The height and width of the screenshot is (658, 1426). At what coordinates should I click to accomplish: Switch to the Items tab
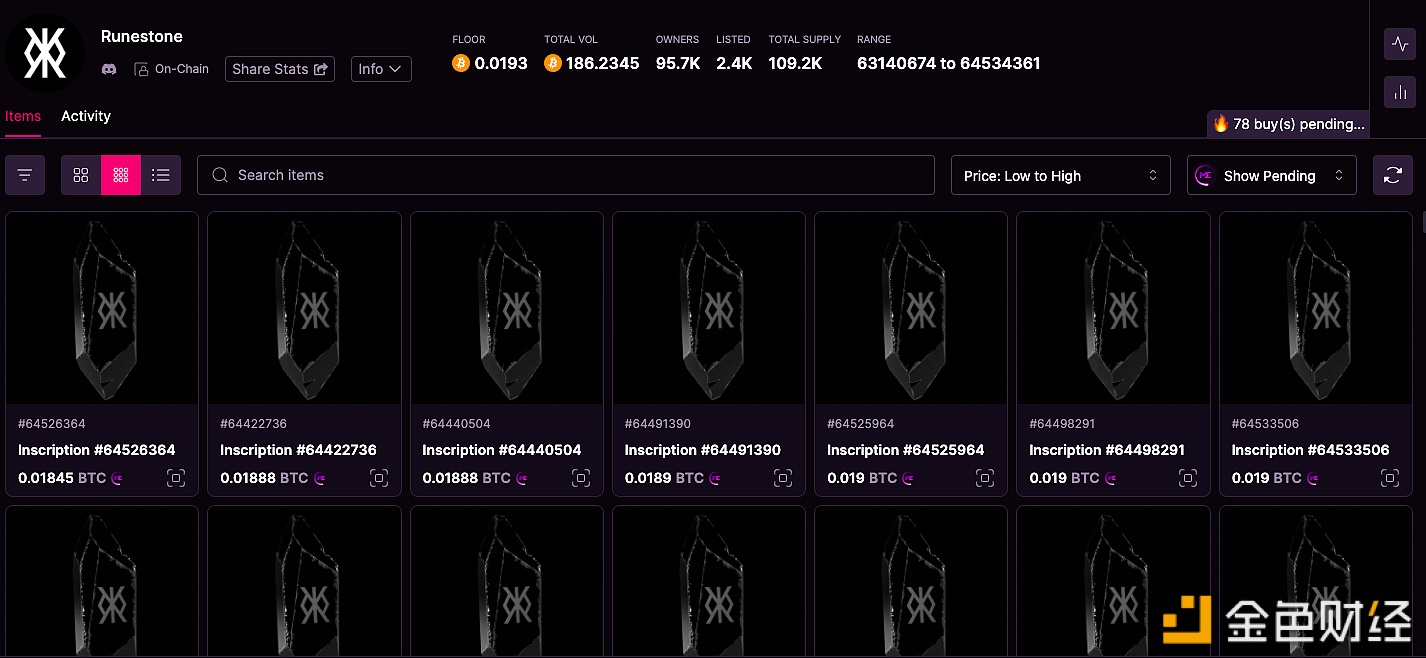(23, 116)
